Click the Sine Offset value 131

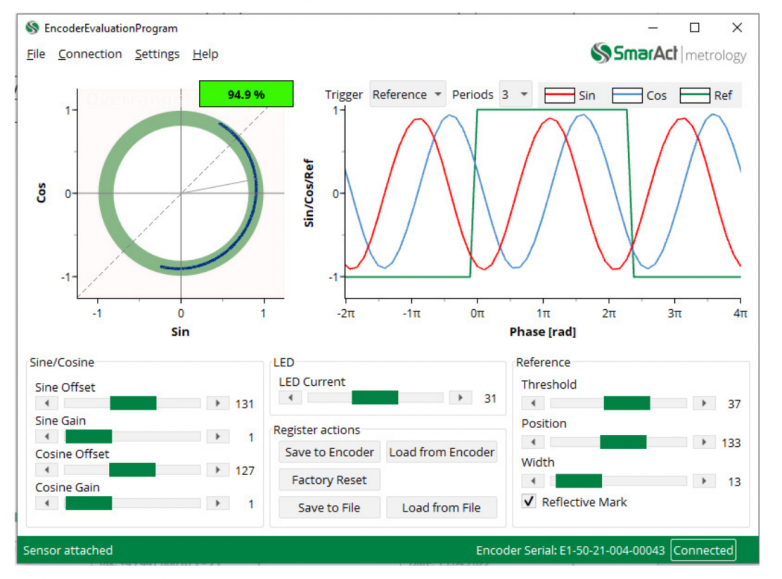pos(244,404)
